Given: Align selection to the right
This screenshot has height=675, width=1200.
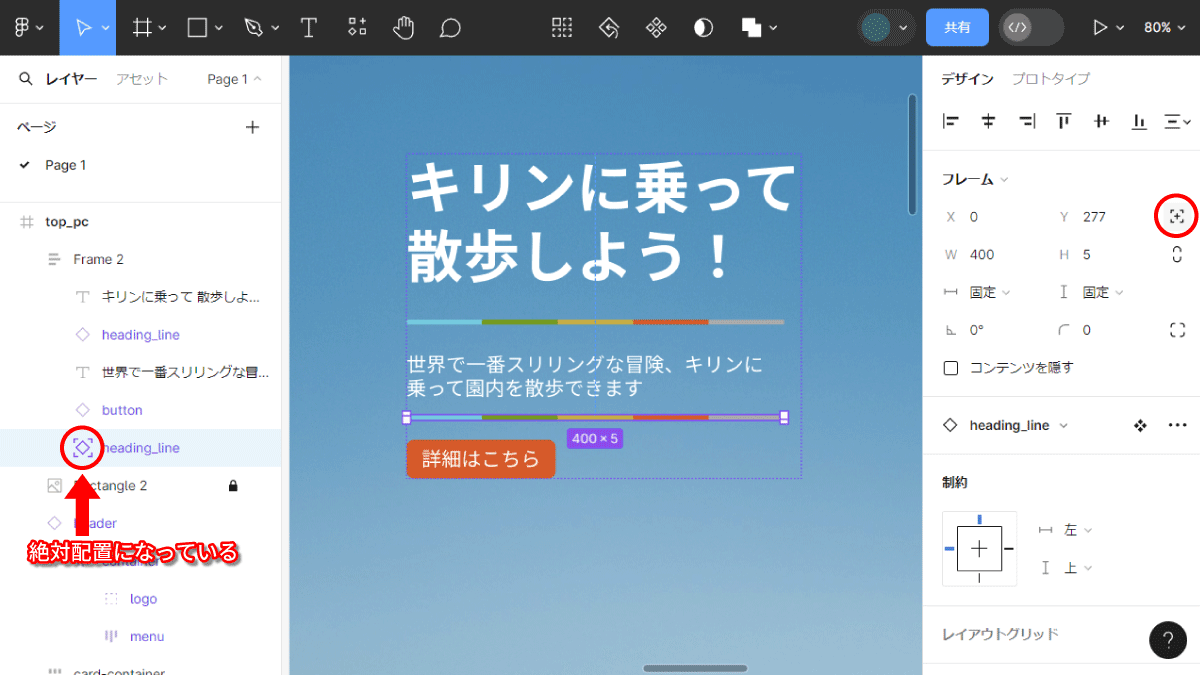Looking at the screenshot, I should point(1026,121).
